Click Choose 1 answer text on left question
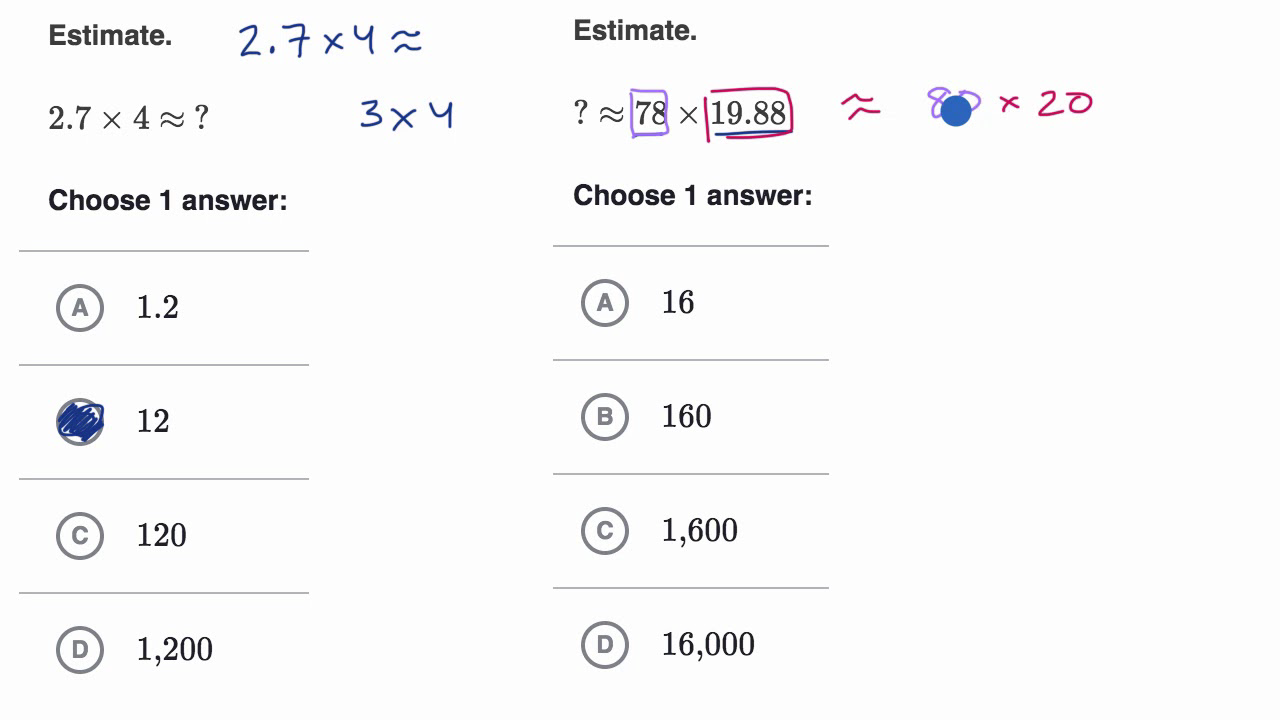Image resolution: width=1280 pixels, height=720 pixels. [166, 200]
